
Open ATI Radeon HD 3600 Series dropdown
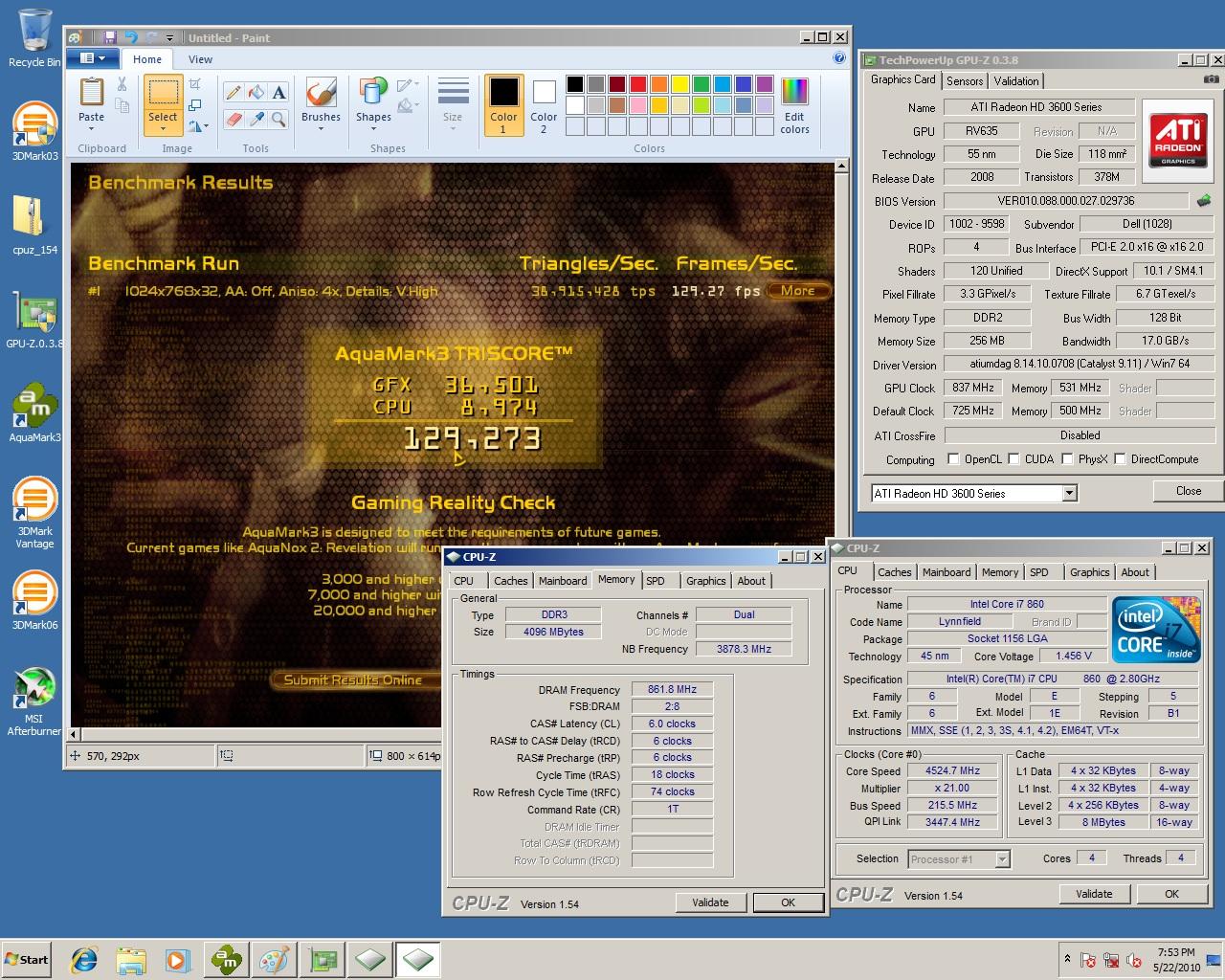point(1070,494)
